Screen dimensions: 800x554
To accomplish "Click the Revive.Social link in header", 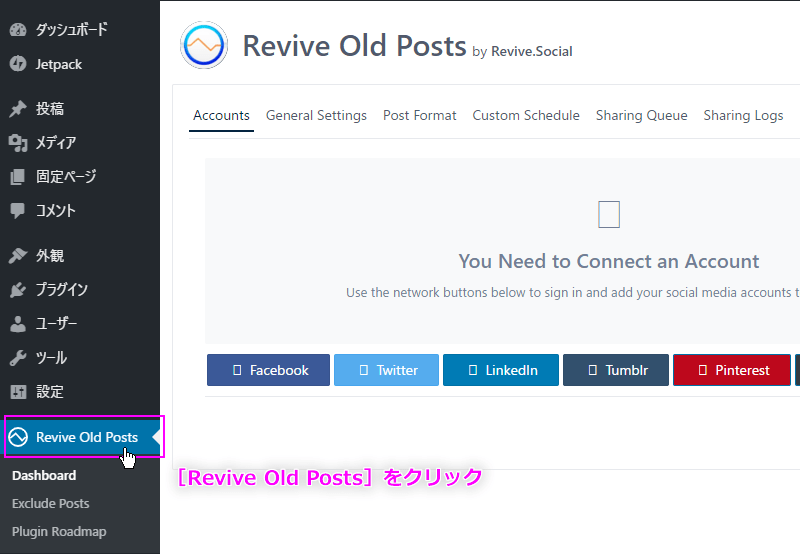I will [532, 52].
